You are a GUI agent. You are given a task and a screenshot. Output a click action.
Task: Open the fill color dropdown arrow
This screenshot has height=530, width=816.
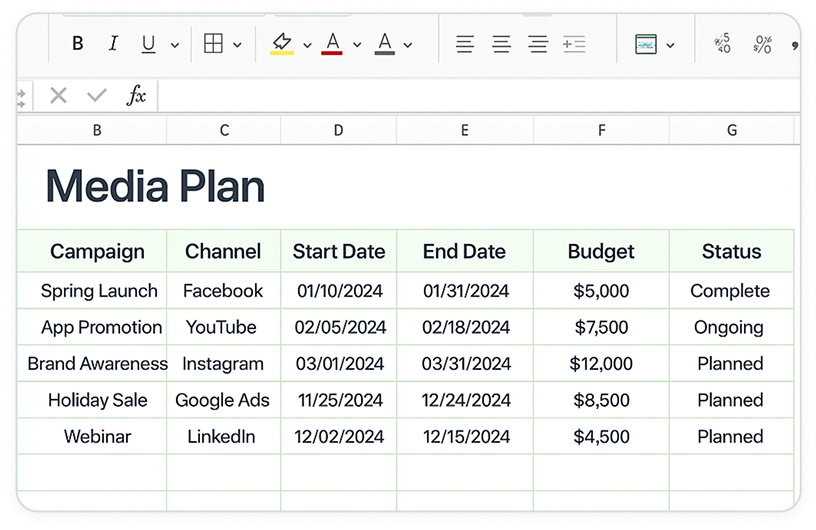click(306, 45)
